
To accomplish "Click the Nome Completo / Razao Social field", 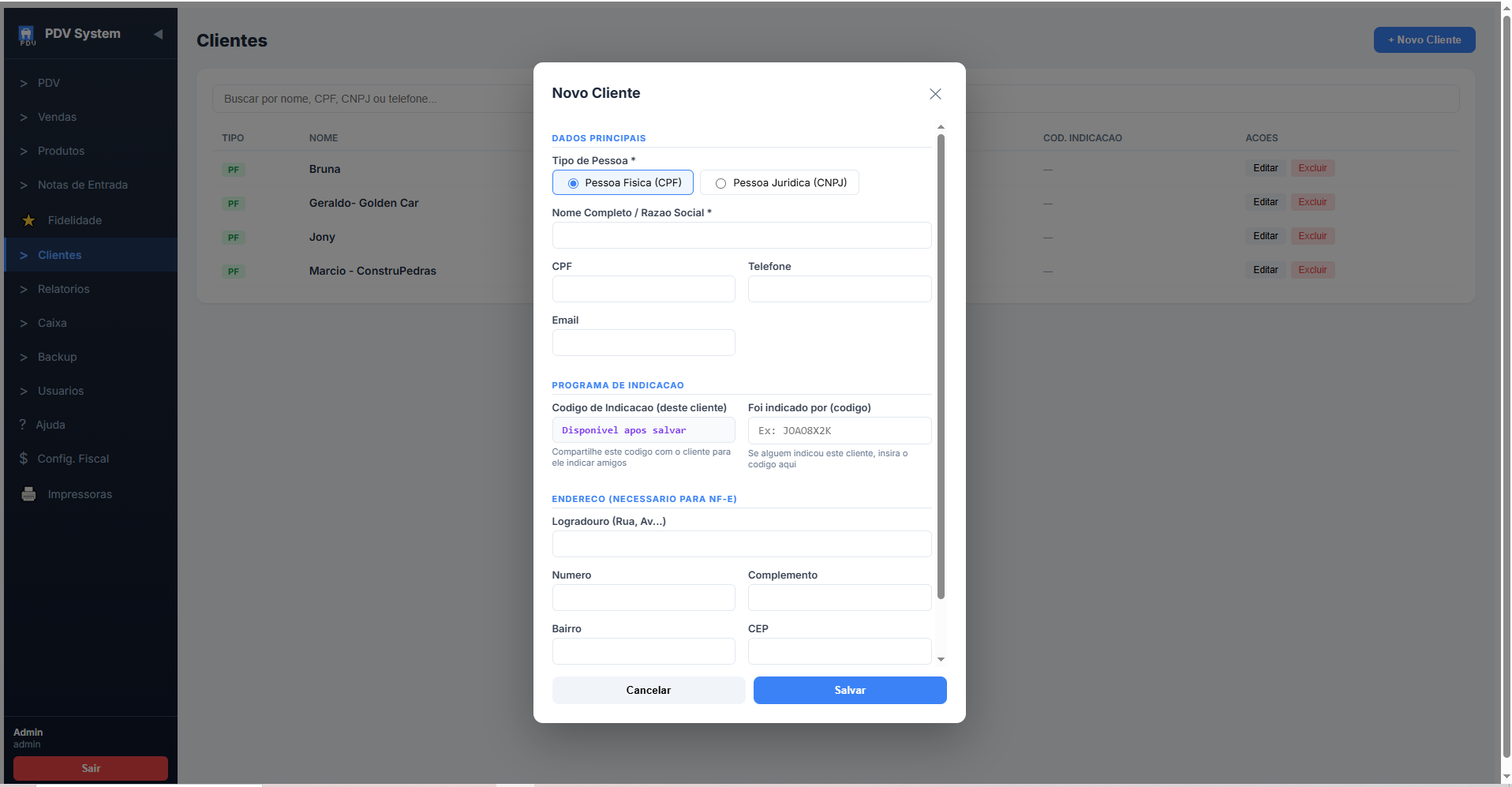I will 741,235.
